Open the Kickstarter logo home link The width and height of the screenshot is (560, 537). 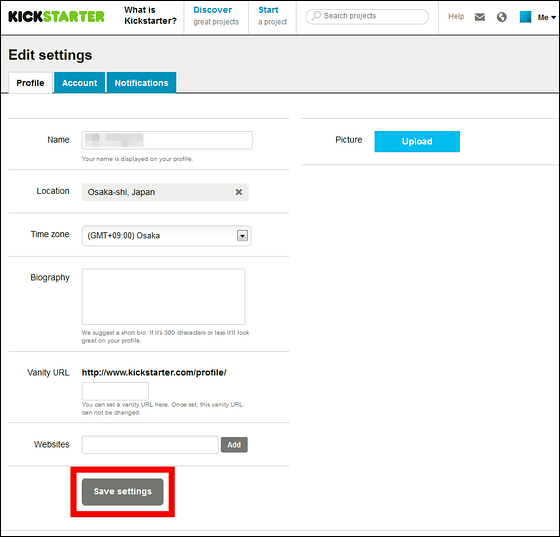(x=56, y=16)
